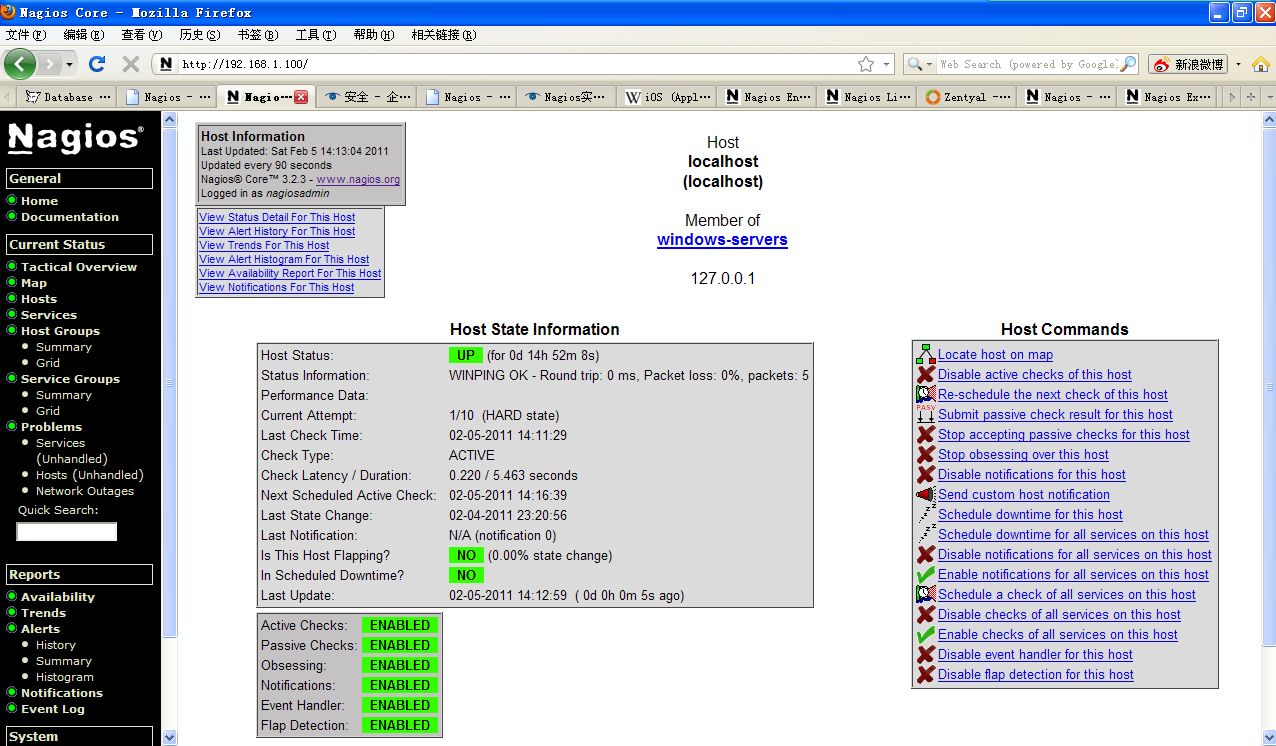Click the red X beside Disable active checks
This screenshot has width=1276, height=746.
[x=925, y=375]
